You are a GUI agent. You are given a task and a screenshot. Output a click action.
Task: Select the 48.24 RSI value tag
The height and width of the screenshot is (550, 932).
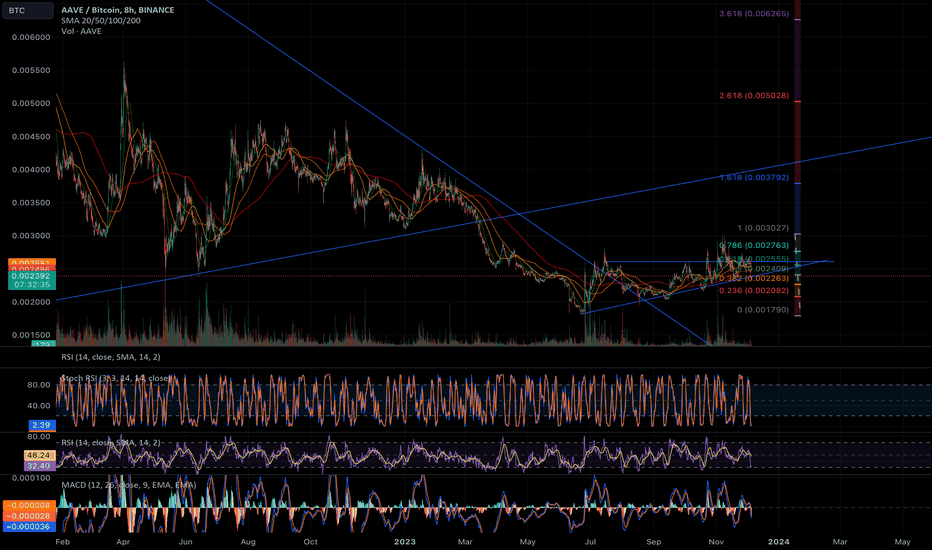(39, 455)
